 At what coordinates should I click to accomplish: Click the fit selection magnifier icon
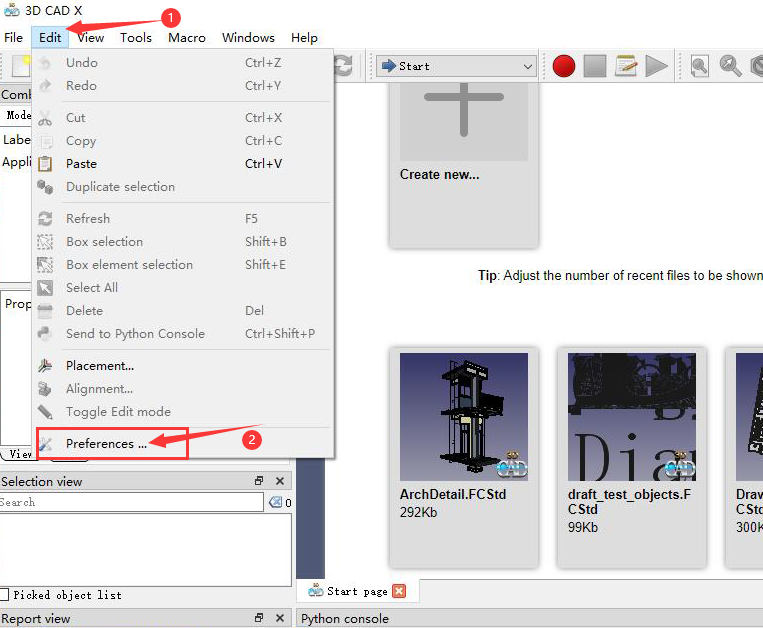point(731,66)
